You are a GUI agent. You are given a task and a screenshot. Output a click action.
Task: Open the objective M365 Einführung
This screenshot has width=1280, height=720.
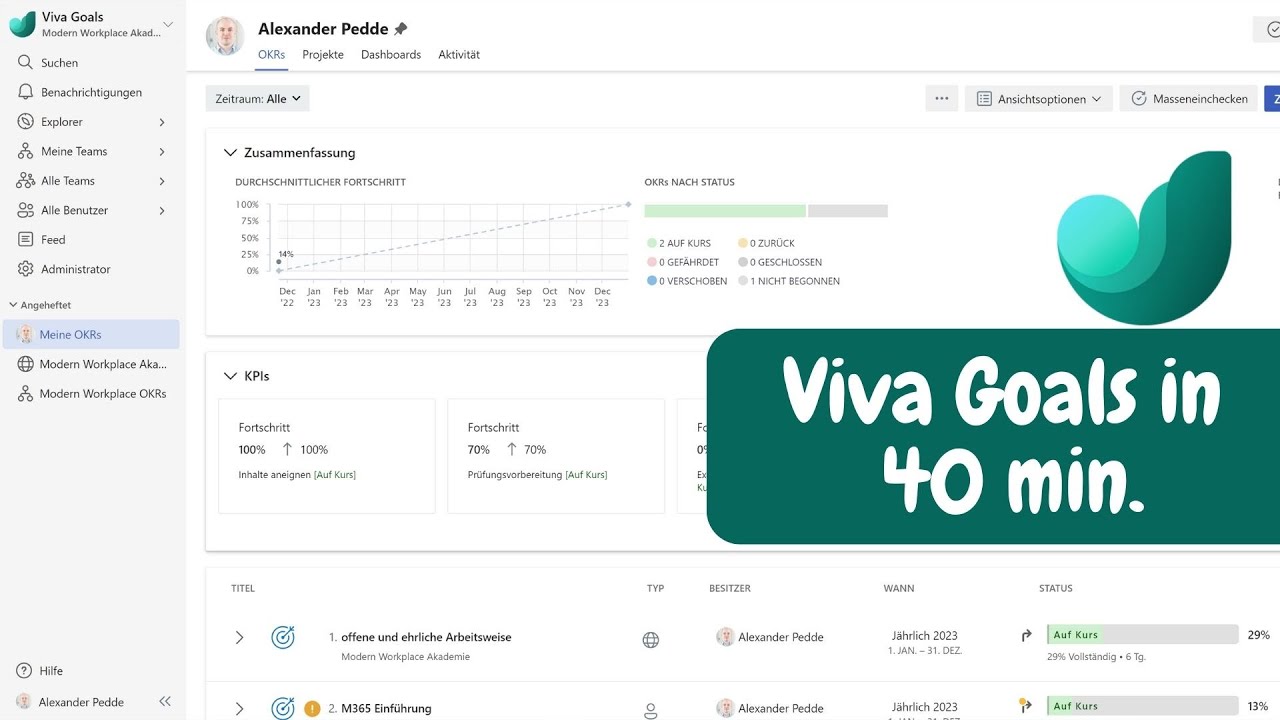tap(386, 708)
